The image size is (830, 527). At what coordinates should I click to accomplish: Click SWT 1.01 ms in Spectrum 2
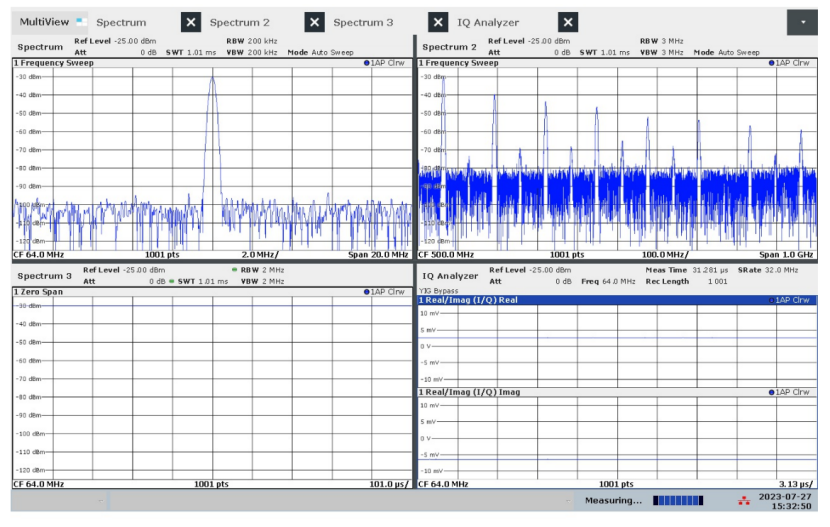[x=605, y=52]
